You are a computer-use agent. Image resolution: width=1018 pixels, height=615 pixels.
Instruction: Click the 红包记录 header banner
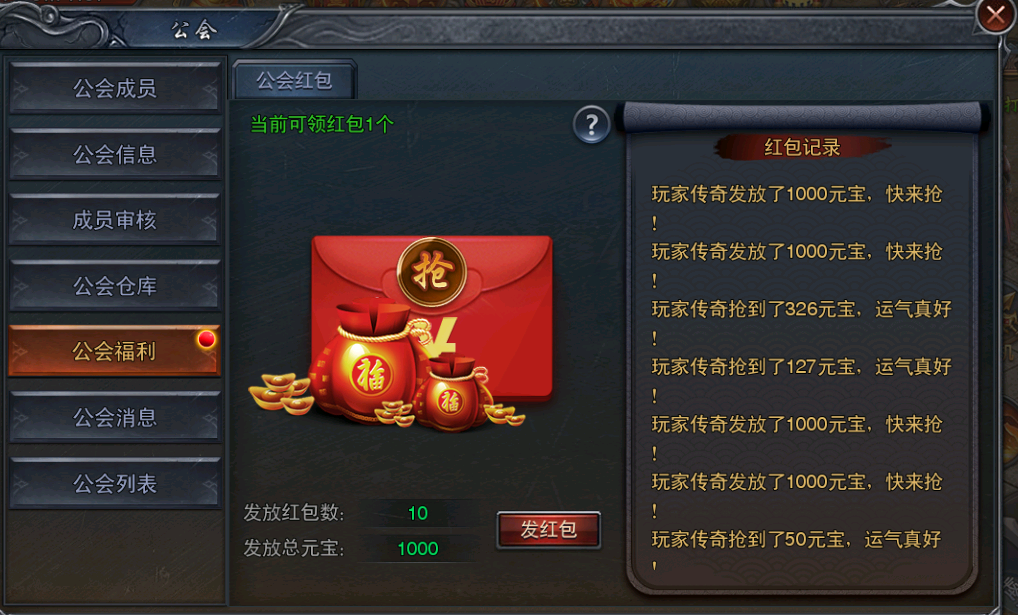802,147
